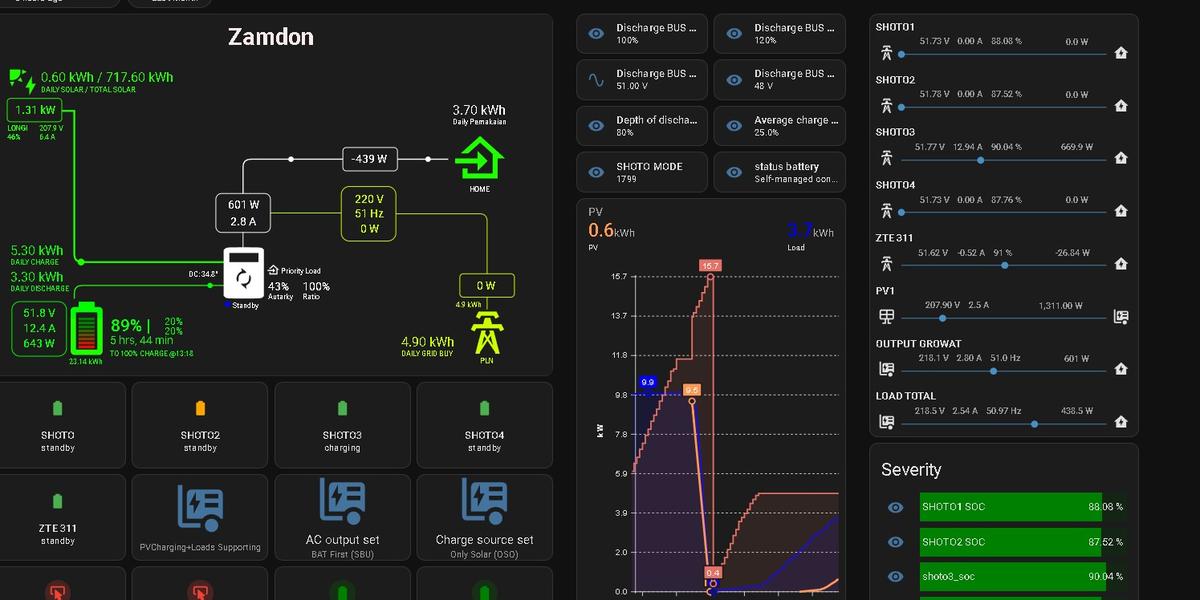Open the AC output set selector
Screen dimensions: 1200x600
342,518
